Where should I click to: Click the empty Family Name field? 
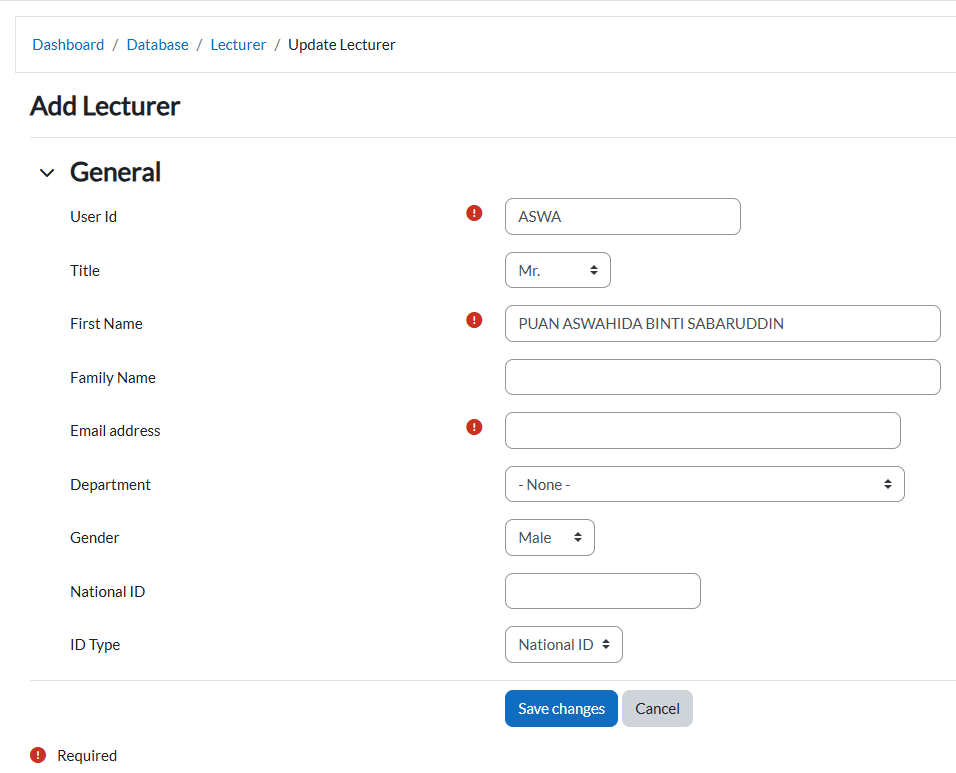(722, 377)
